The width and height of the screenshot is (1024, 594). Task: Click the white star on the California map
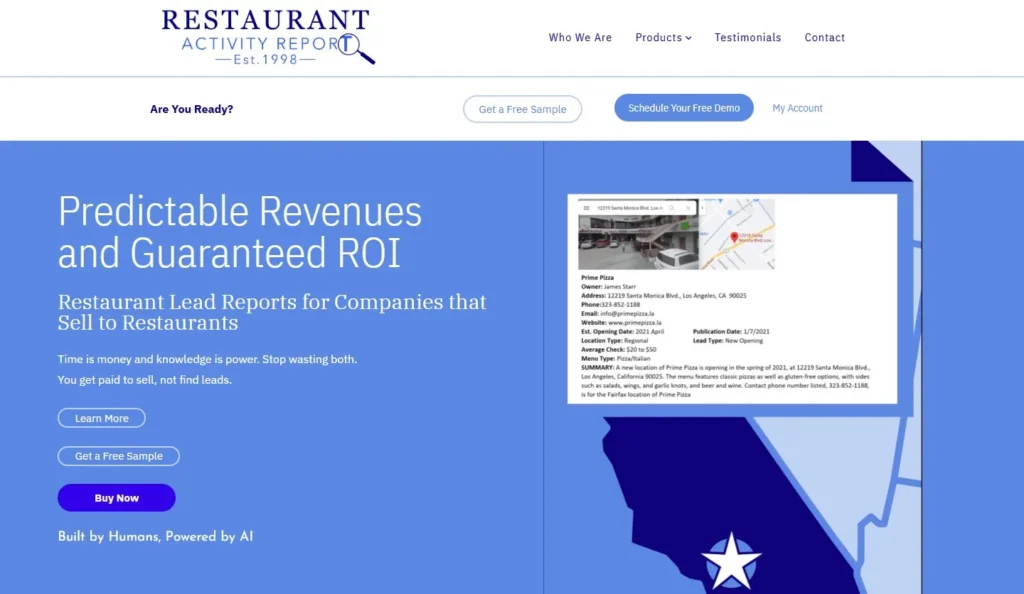tap(731, 561)
